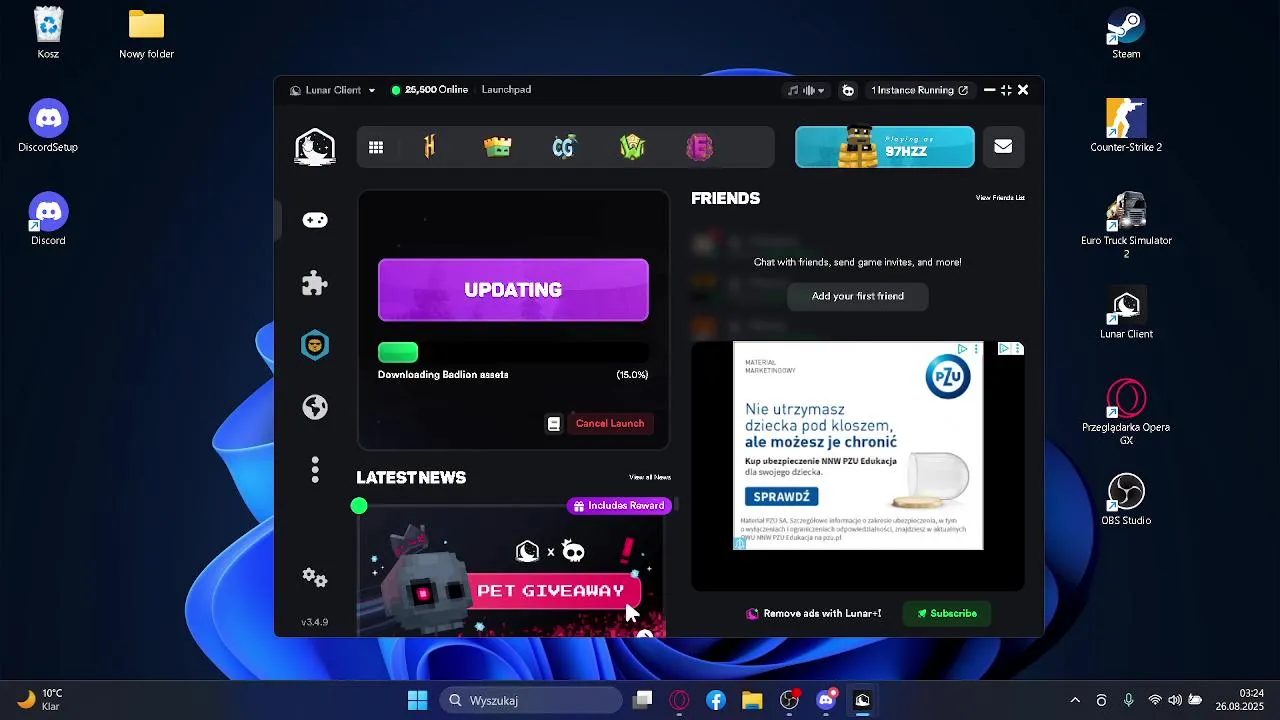Cancel the launch
1280x720 pixels.
point(610,424)
